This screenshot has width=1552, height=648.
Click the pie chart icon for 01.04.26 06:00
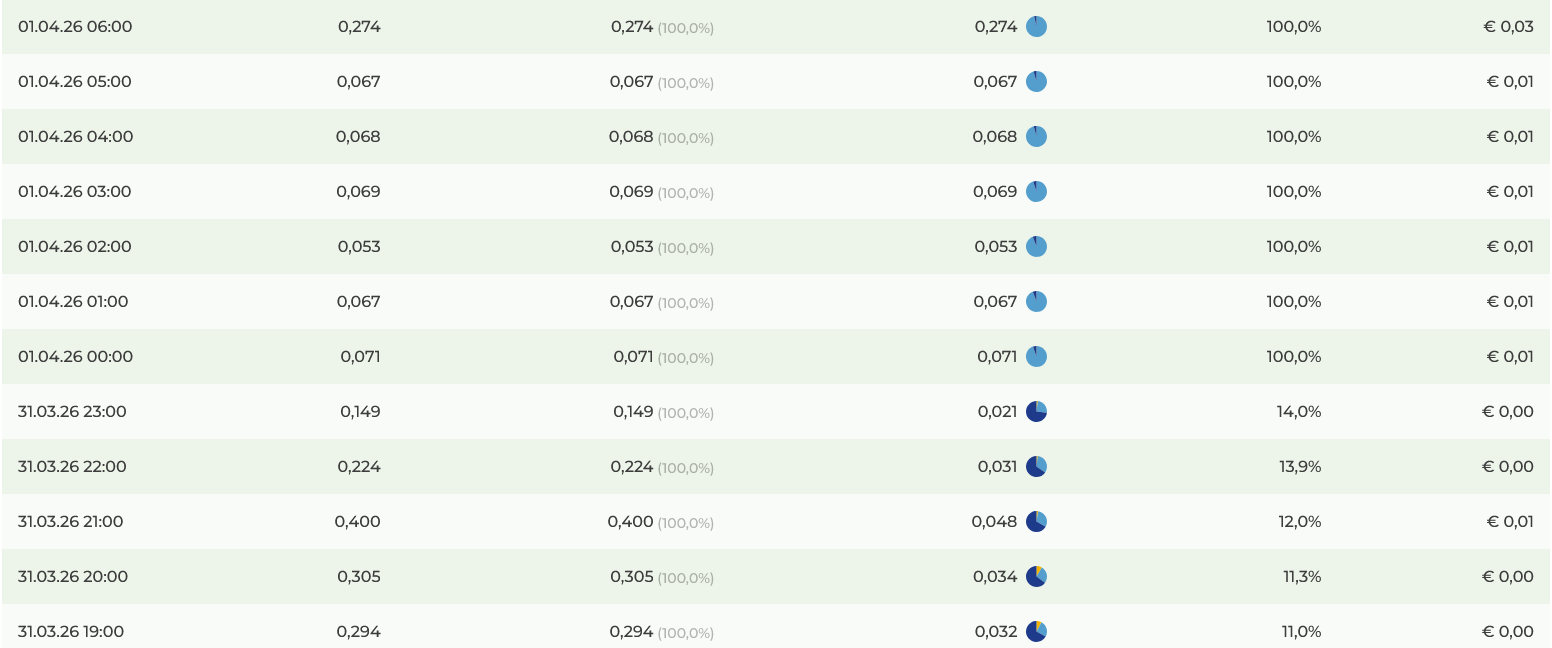(x=1036, y=27)
